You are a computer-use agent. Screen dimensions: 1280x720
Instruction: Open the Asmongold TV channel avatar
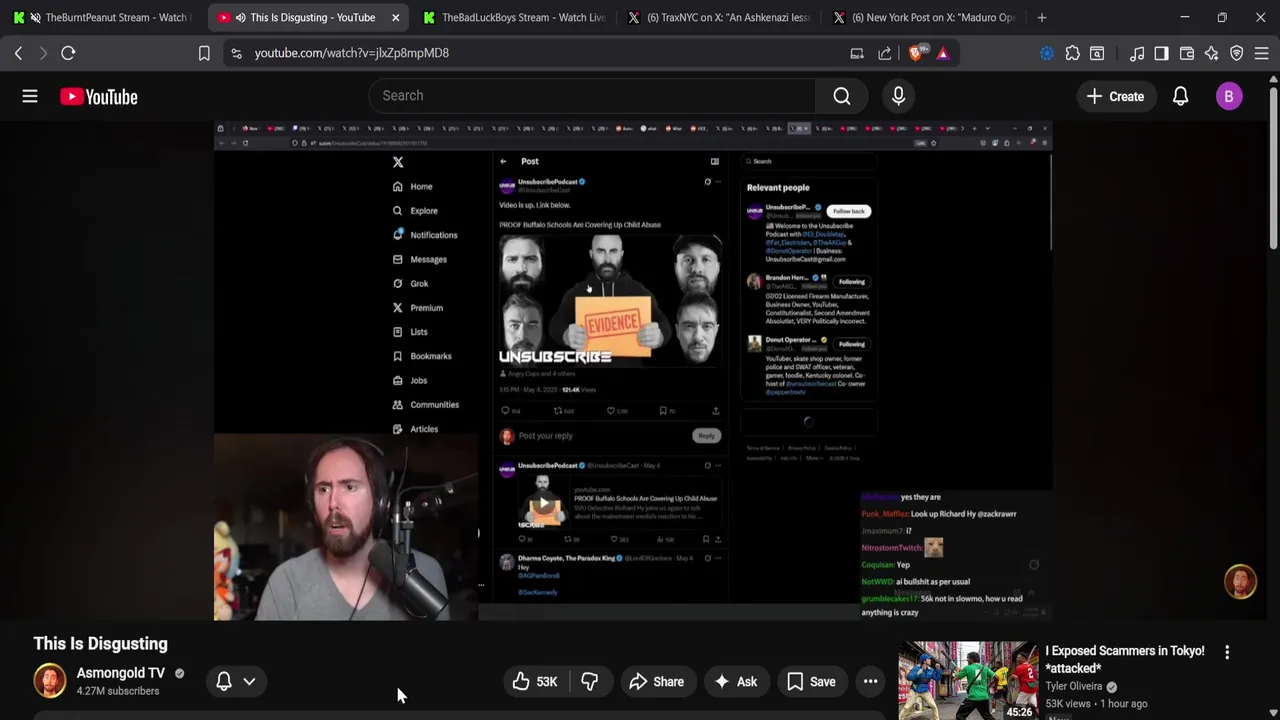click(50, 681)
